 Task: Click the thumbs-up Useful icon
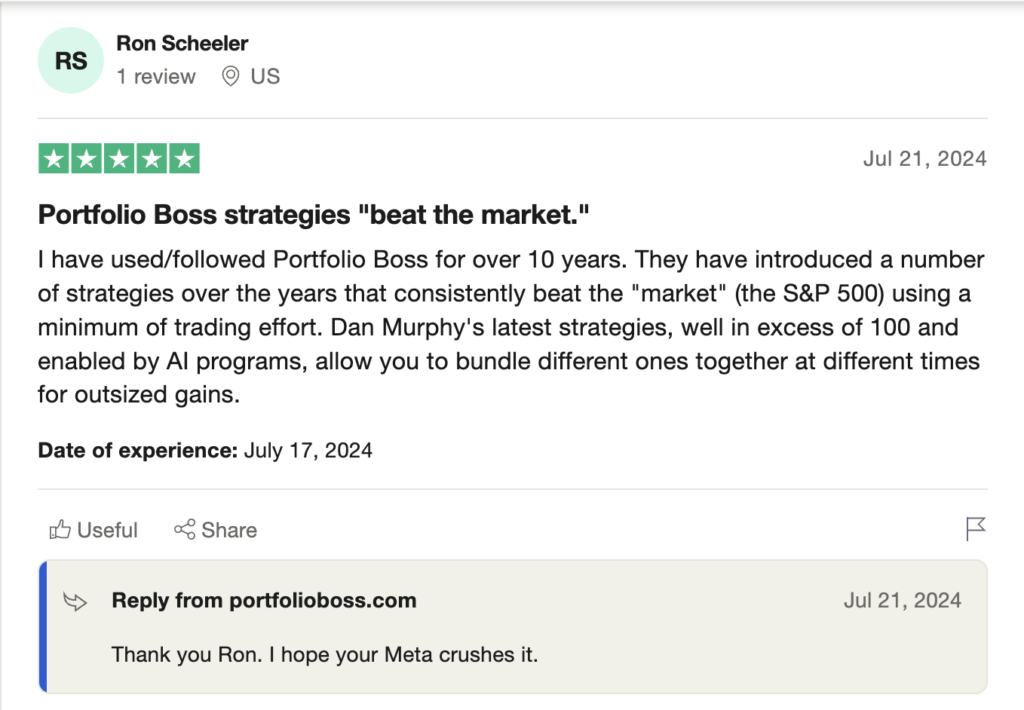point(60,529)
